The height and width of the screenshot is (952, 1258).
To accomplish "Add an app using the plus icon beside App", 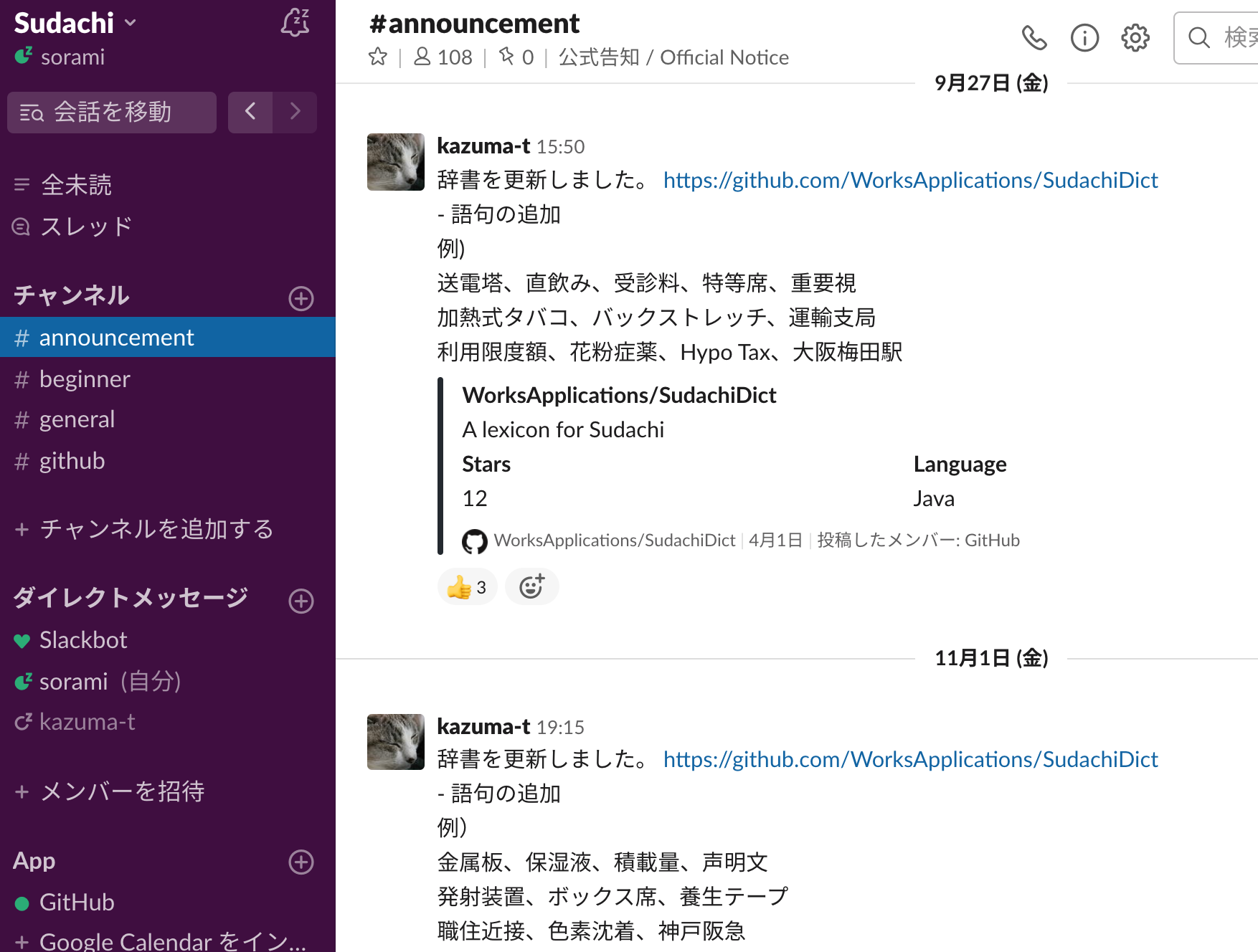I will pos(301,862).
